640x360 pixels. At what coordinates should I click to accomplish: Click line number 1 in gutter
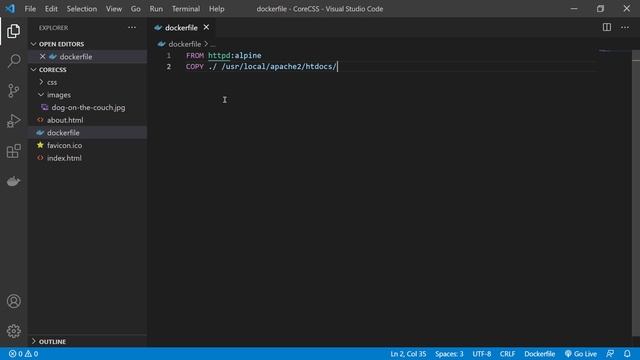tap(169, 55)
